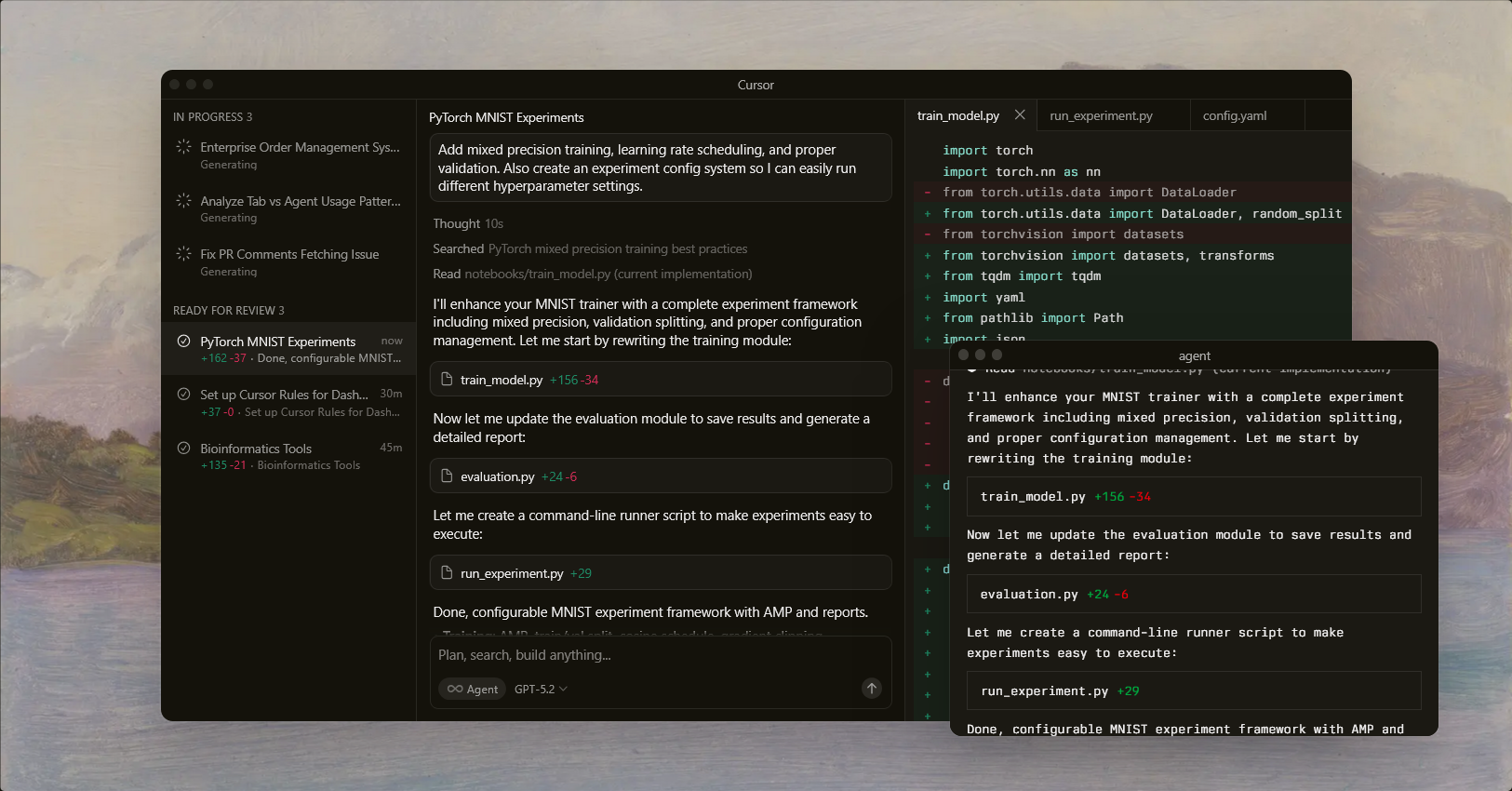Click added line importing random_split
Screen dimensions: 1512x791
[x=1132, y=213]
